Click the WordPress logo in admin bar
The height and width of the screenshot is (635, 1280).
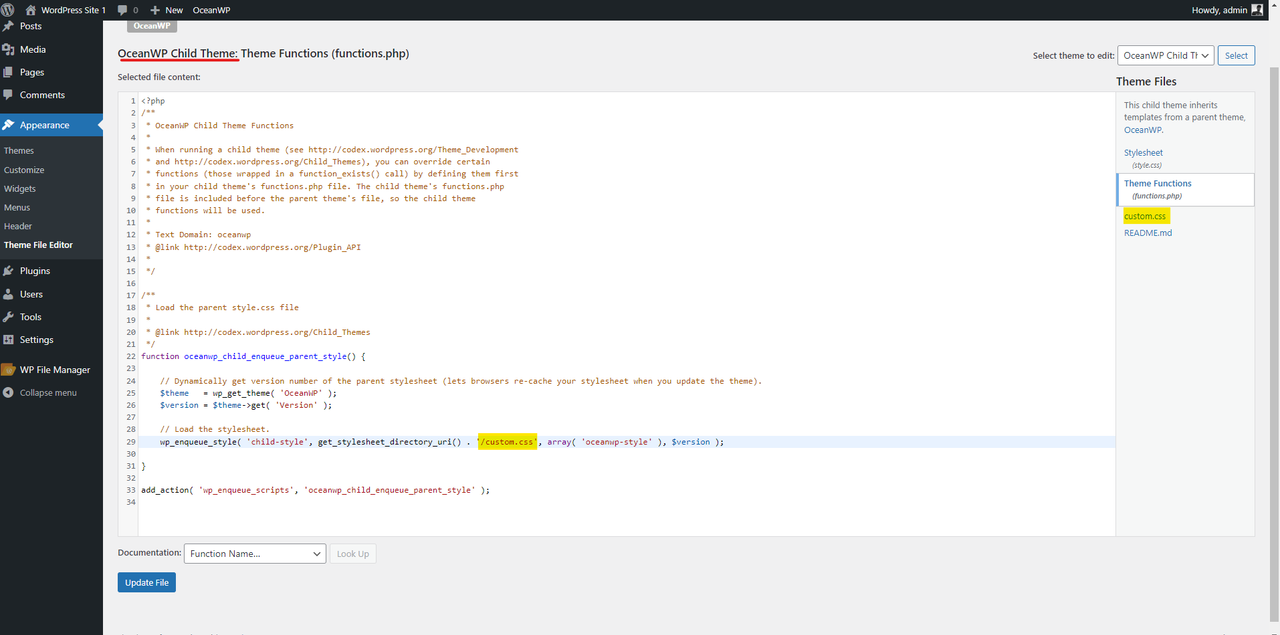click(x=8, y=9)
